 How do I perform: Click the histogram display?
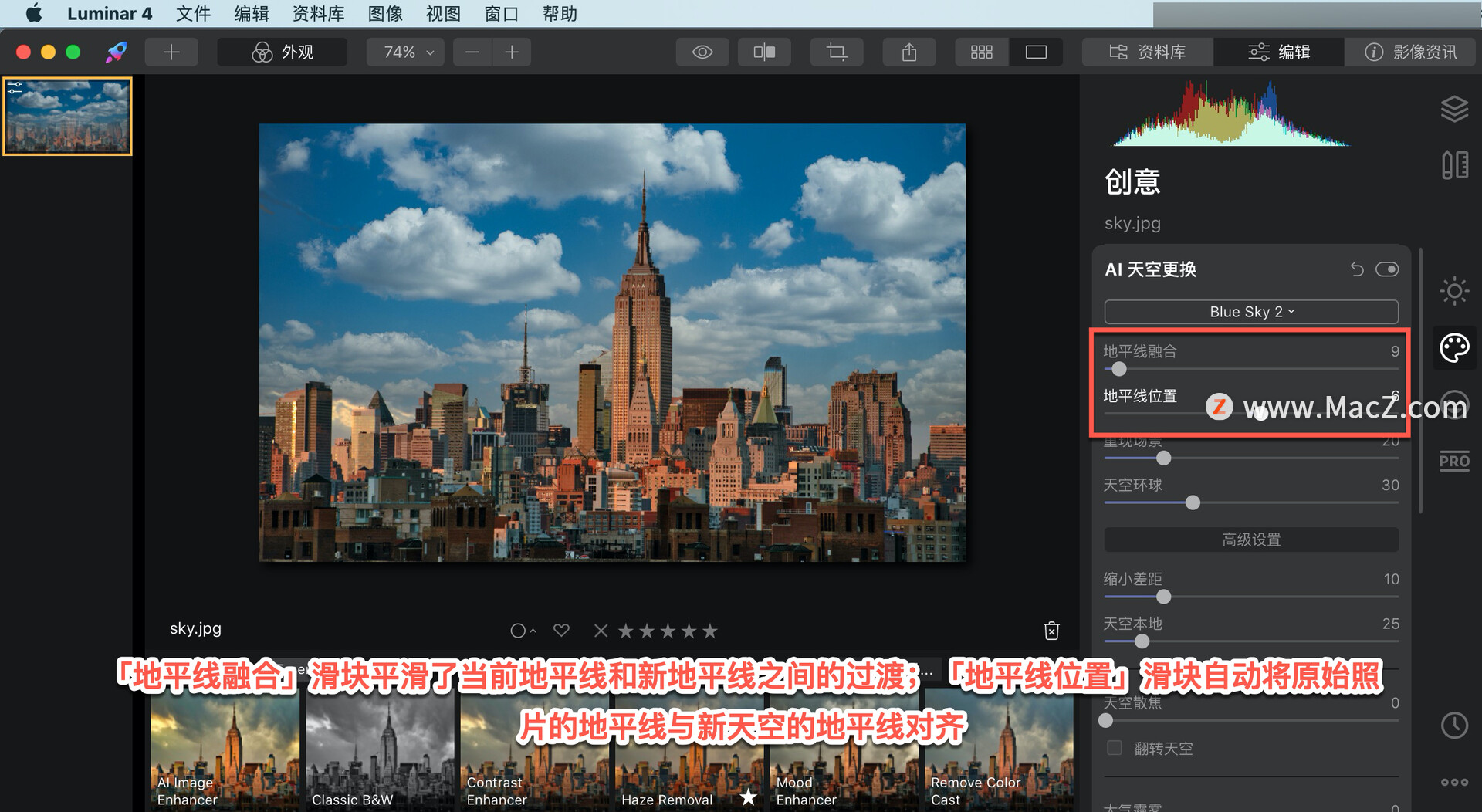(x=1230, y=113)
